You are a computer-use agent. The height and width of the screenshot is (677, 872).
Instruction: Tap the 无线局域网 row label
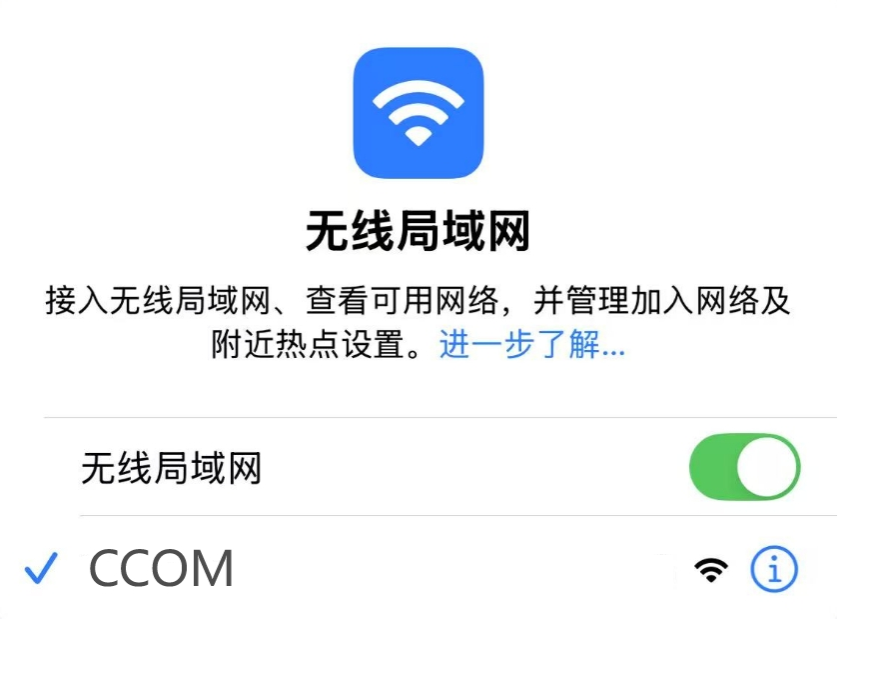point(171,468)
